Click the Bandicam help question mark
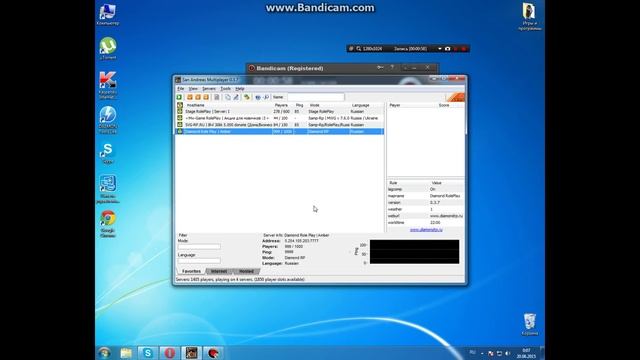 point(392,67)
